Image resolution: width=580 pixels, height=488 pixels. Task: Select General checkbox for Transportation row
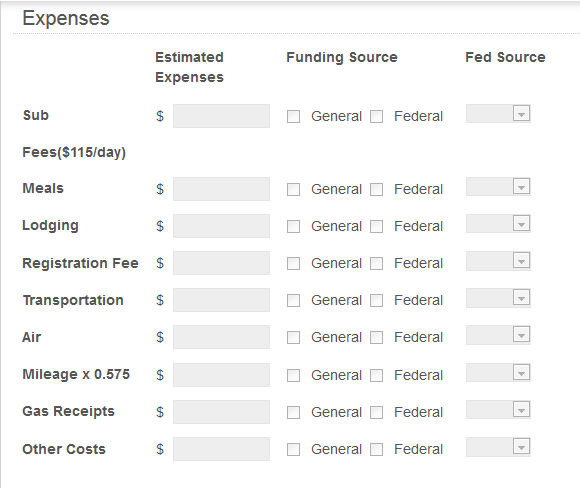point(293,300)
